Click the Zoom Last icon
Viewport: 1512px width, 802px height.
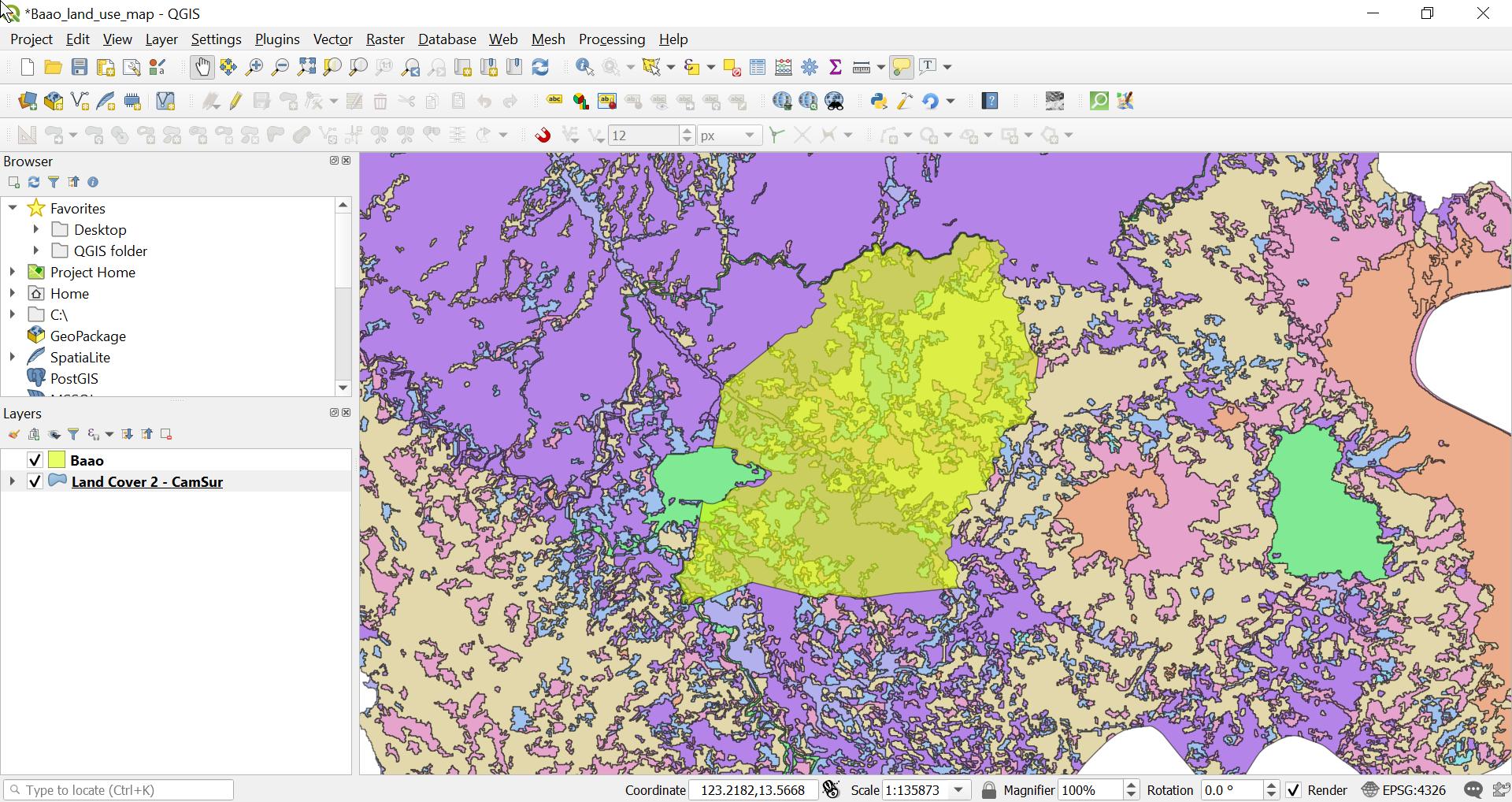(410, 67)
